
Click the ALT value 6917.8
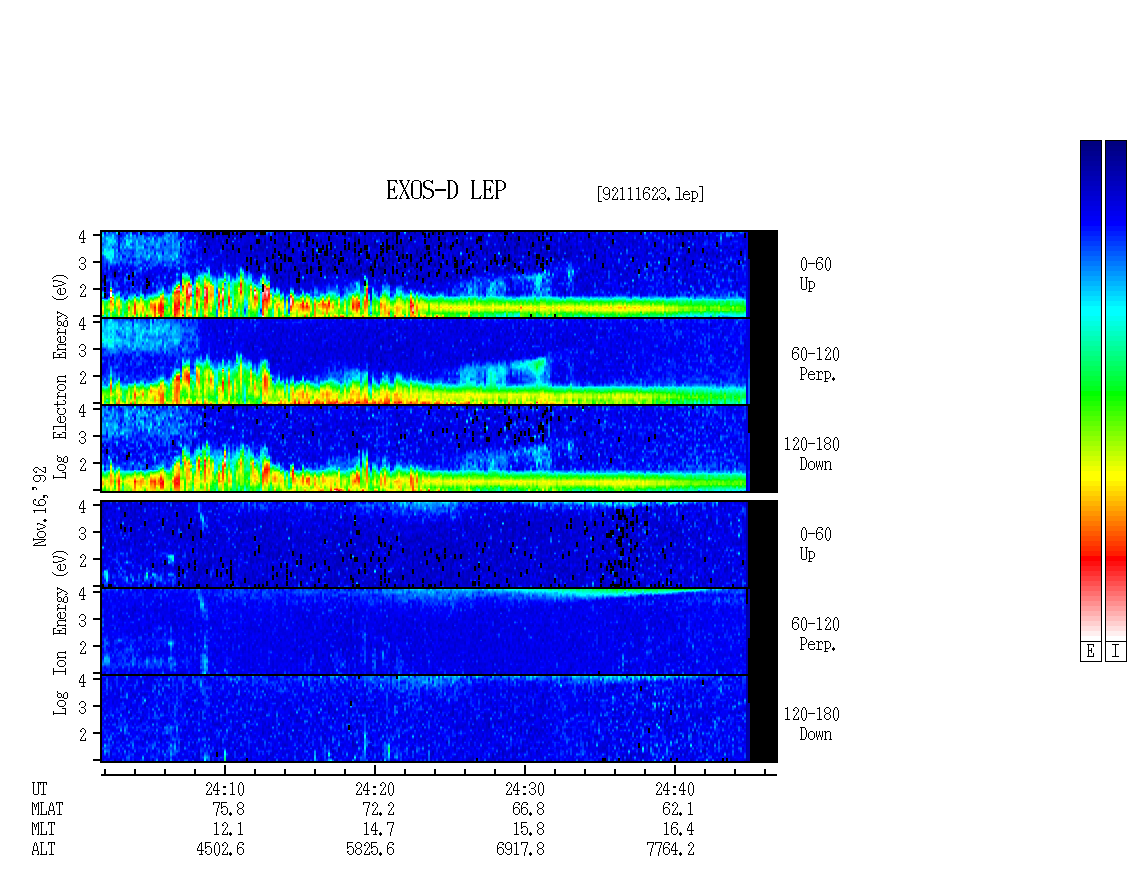520,849
